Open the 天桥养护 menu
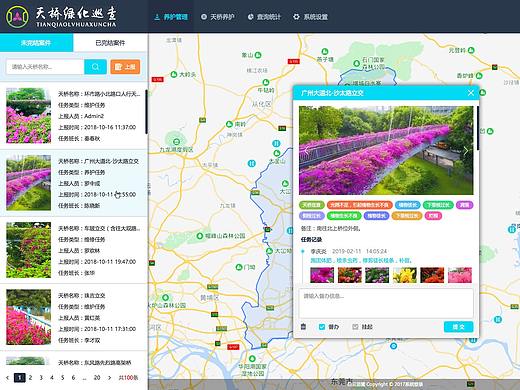 [218, 17]
